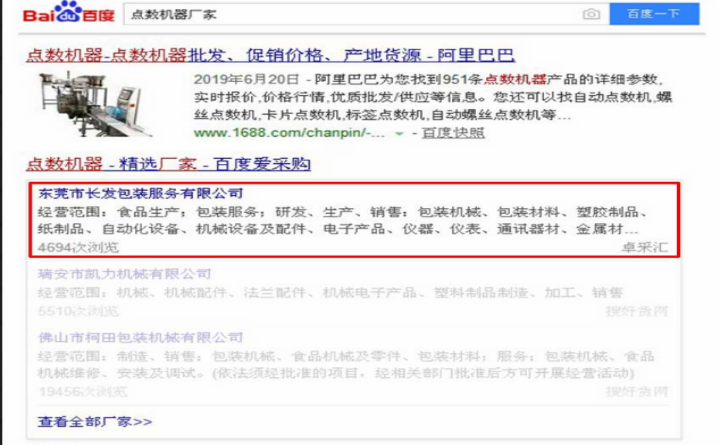
Task: Open the www.1688.com/chanpin URL link
Action: [x=289, y=133]
